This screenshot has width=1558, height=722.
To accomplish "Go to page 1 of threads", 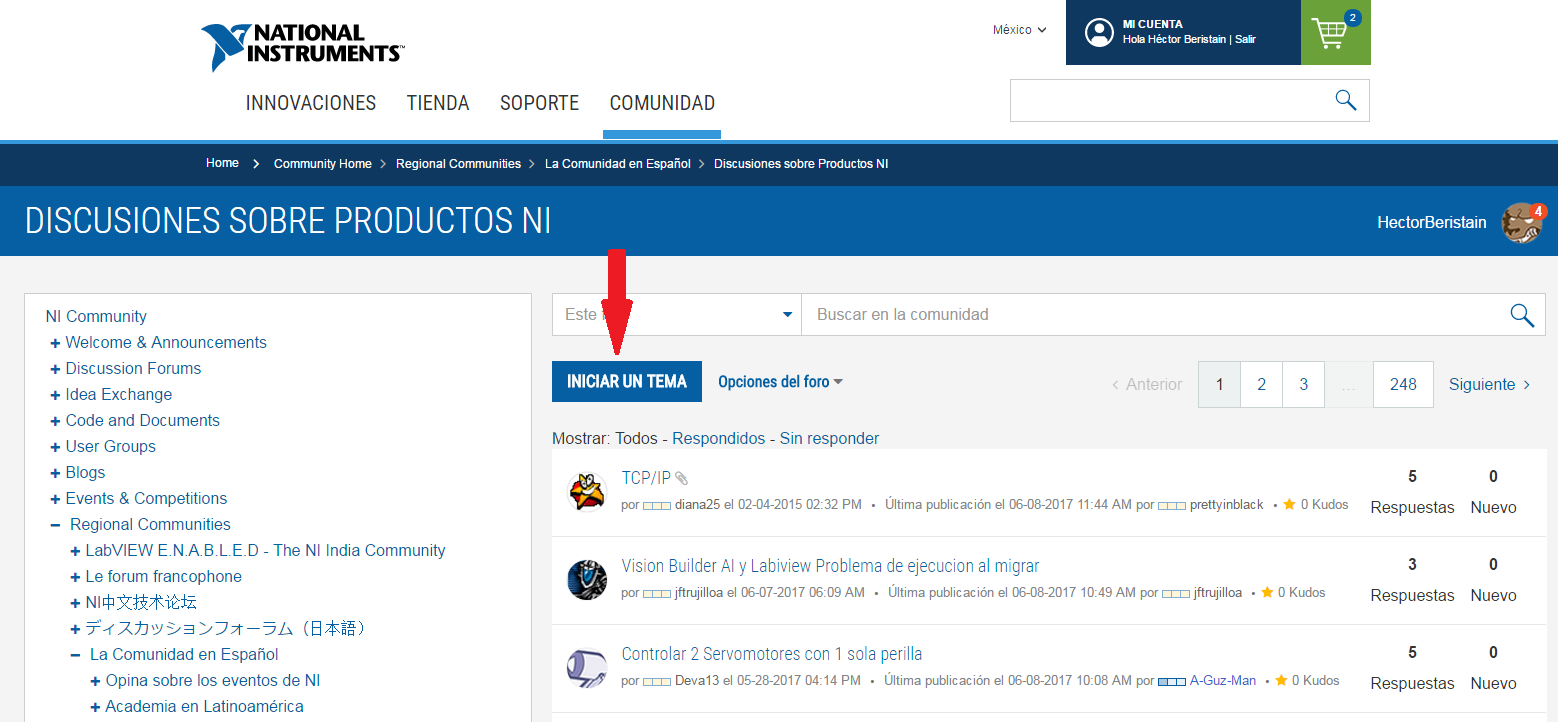I will coord(1220,384).
